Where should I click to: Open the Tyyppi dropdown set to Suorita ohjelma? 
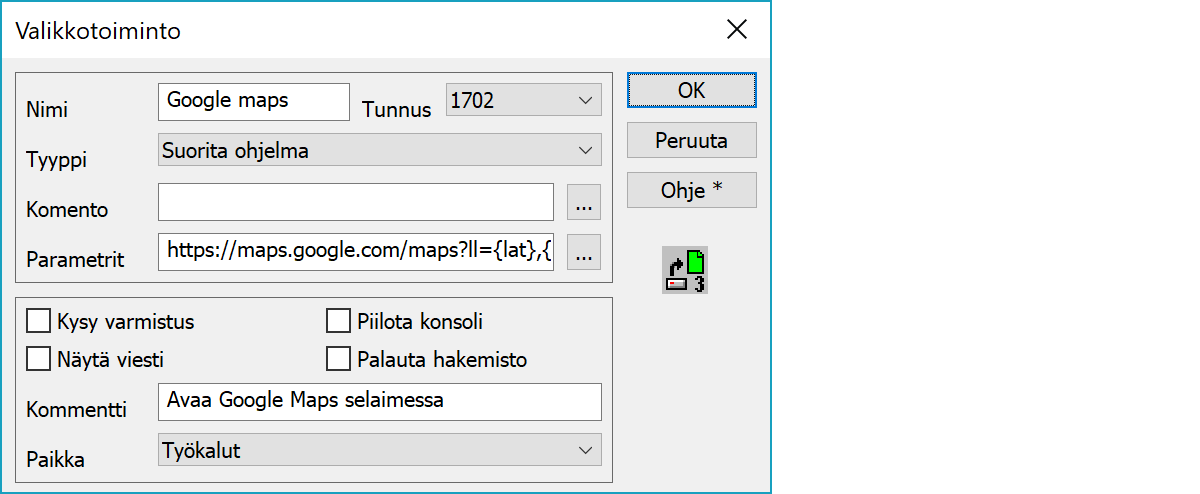coord(380,150)
